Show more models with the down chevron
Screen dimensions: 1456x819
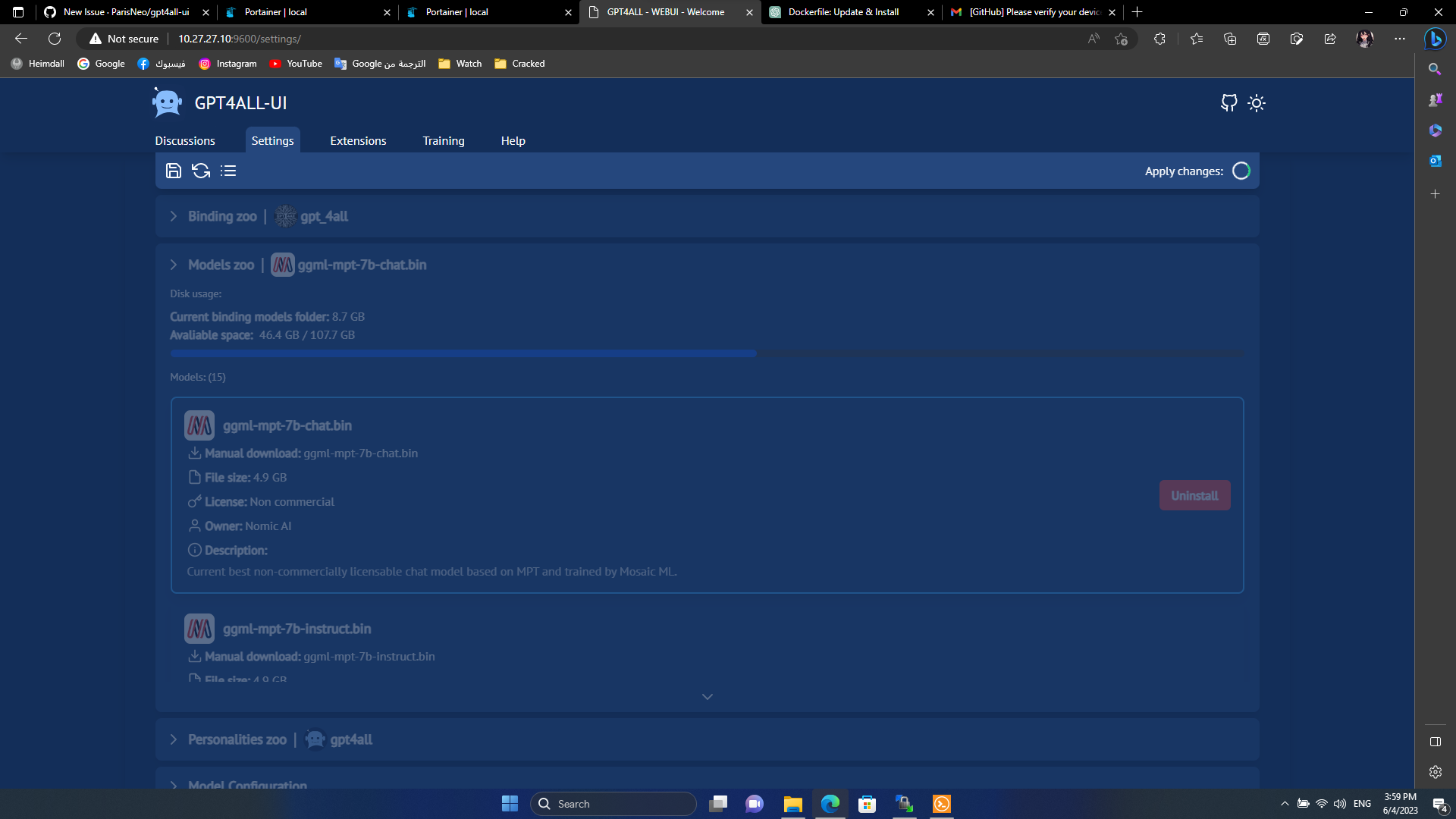[x=707, y=695]
